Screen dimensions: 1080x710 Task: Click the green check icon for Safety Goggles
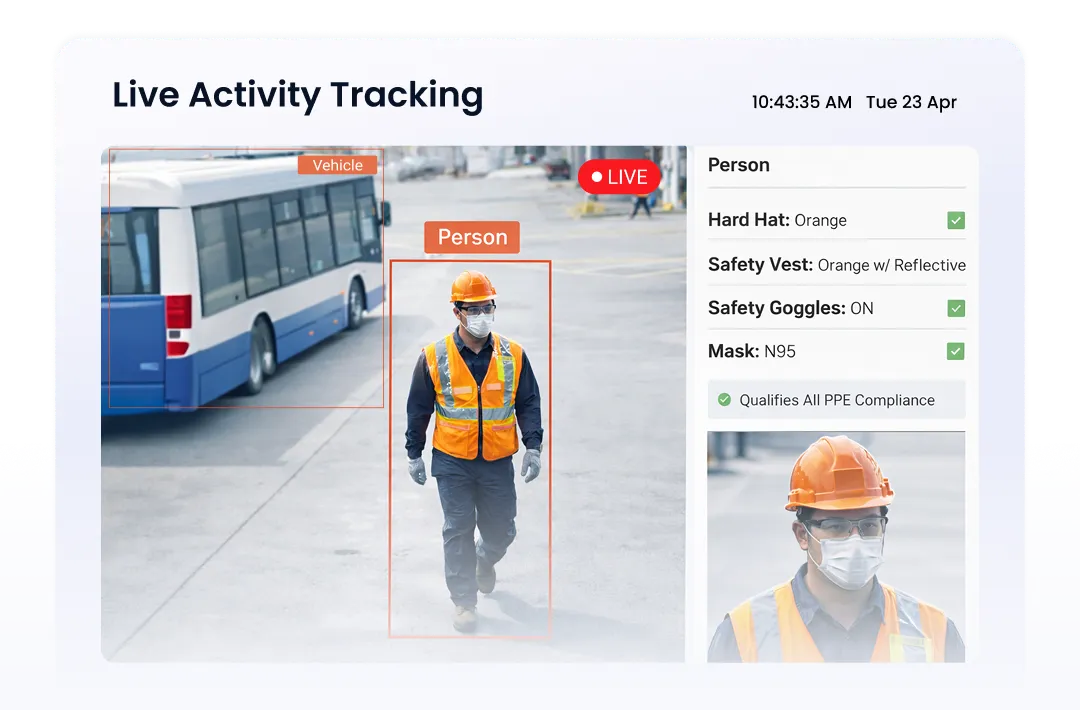click(x=956, y=307)
